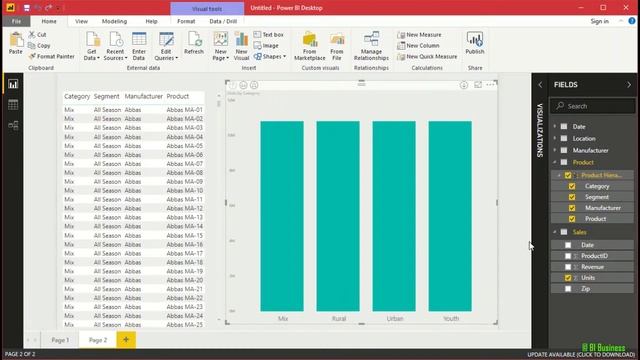This screenshot has width=640, height=360.
Task: Insert a Text box
Action: tap(269, 35)
